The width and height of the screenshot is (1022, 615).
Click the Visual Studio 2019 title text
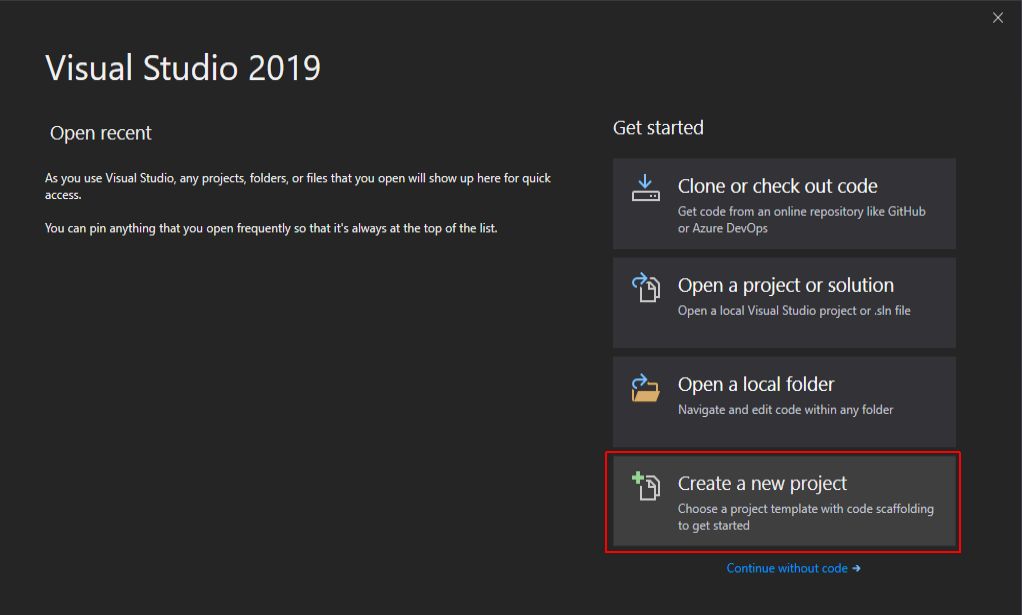click(183, 68)
